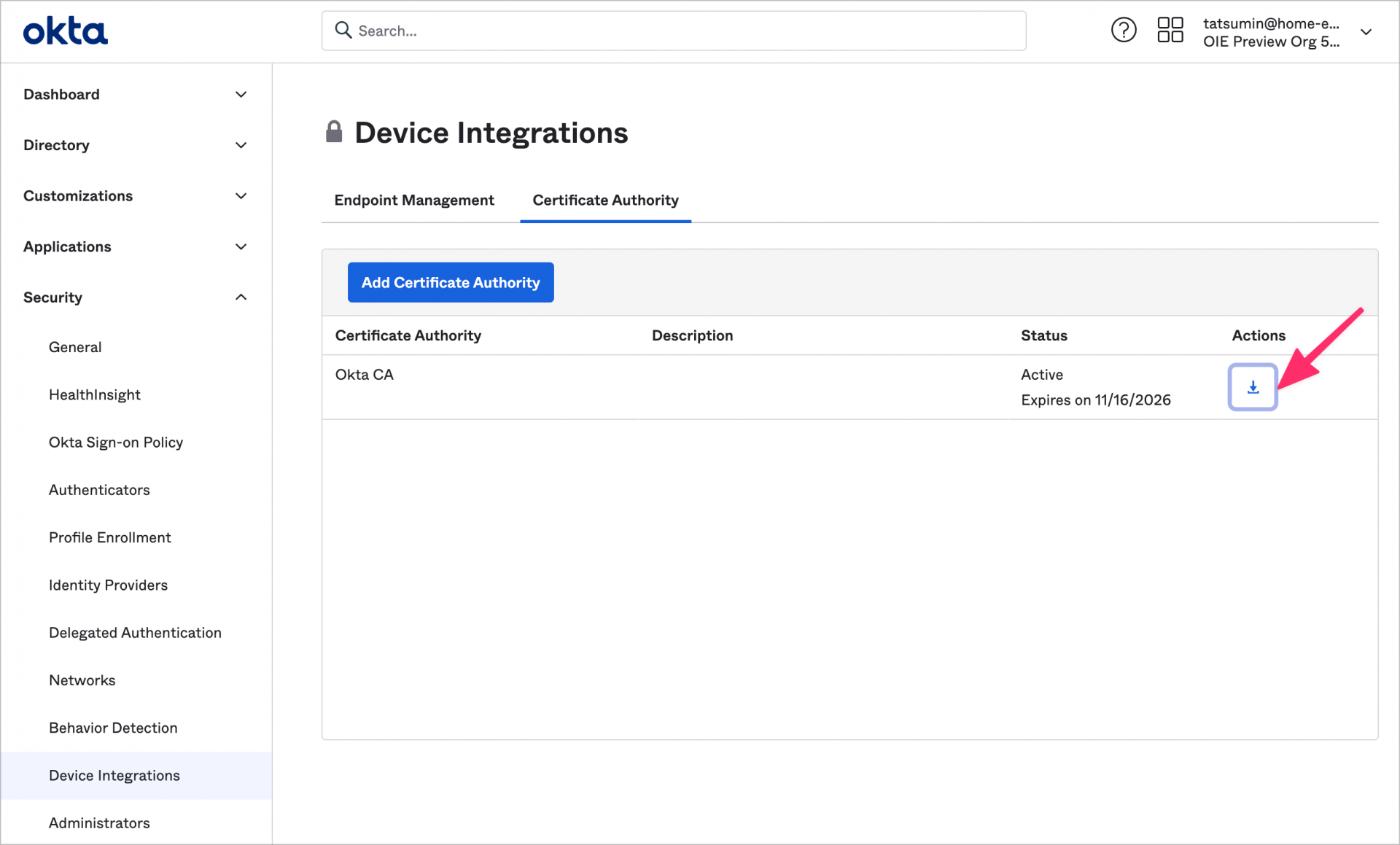Click the lock icon beside Device Integrations title
1400x845 pixels.
coord(335,131)
